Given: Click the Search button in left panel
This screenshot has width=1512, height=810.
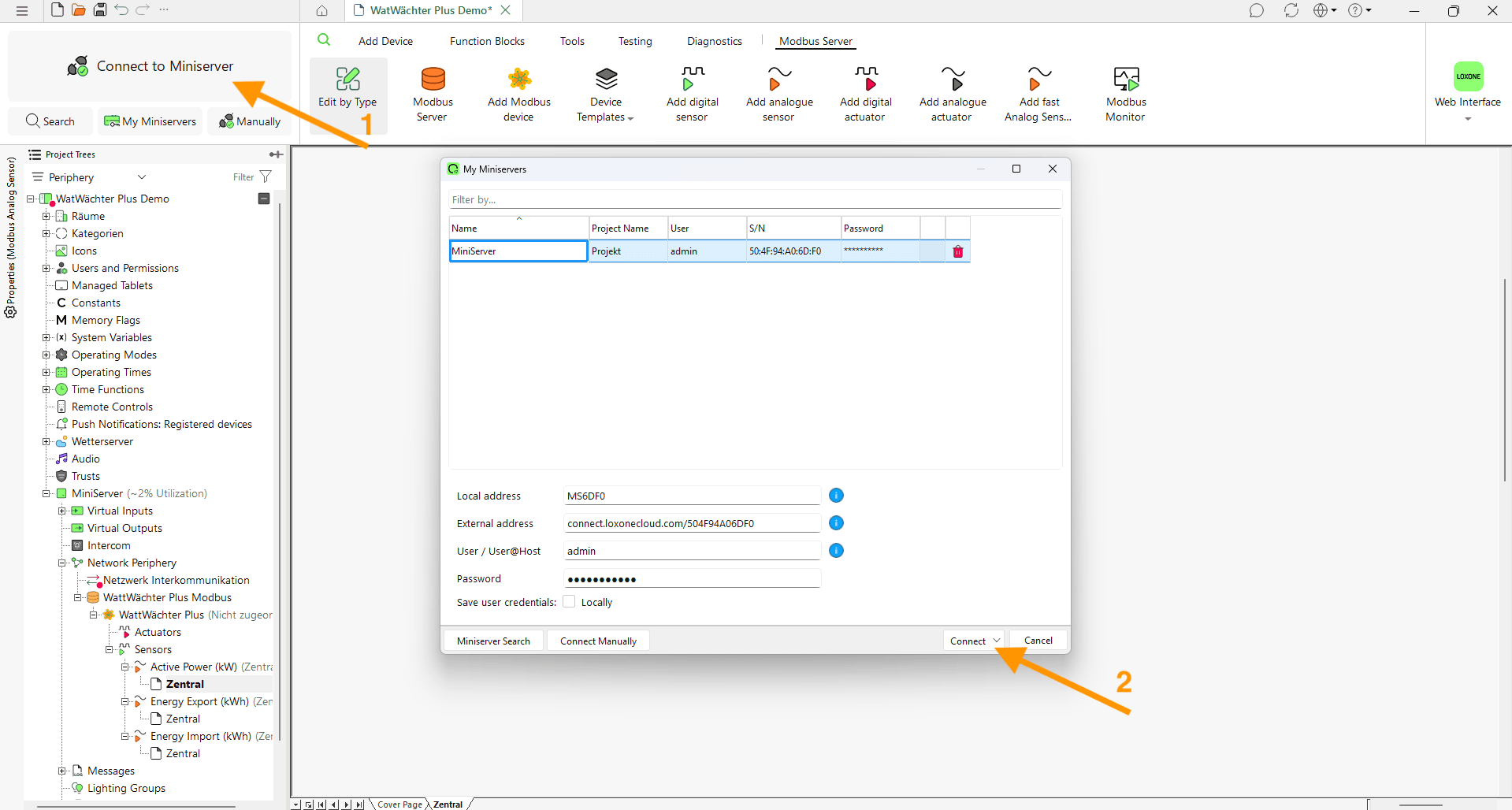Looking at the screenshot, I should click(50, 121).
